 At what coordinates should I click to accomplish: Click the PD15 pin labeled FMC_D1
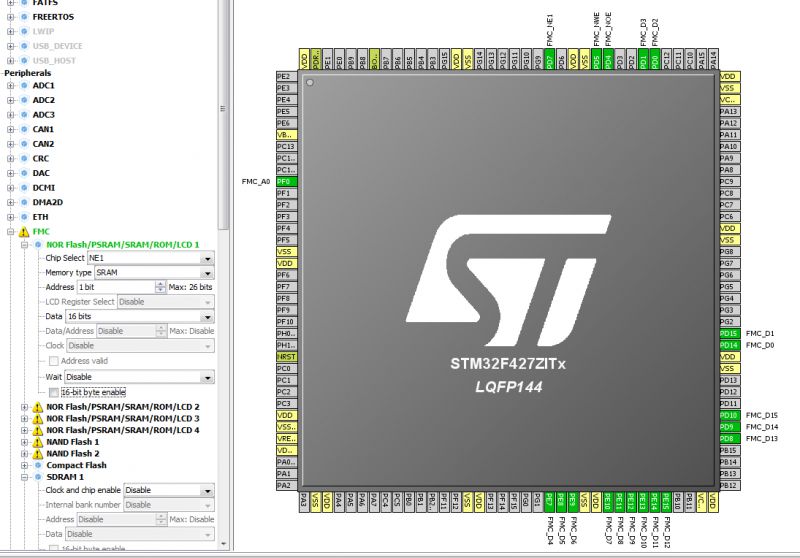730,334
